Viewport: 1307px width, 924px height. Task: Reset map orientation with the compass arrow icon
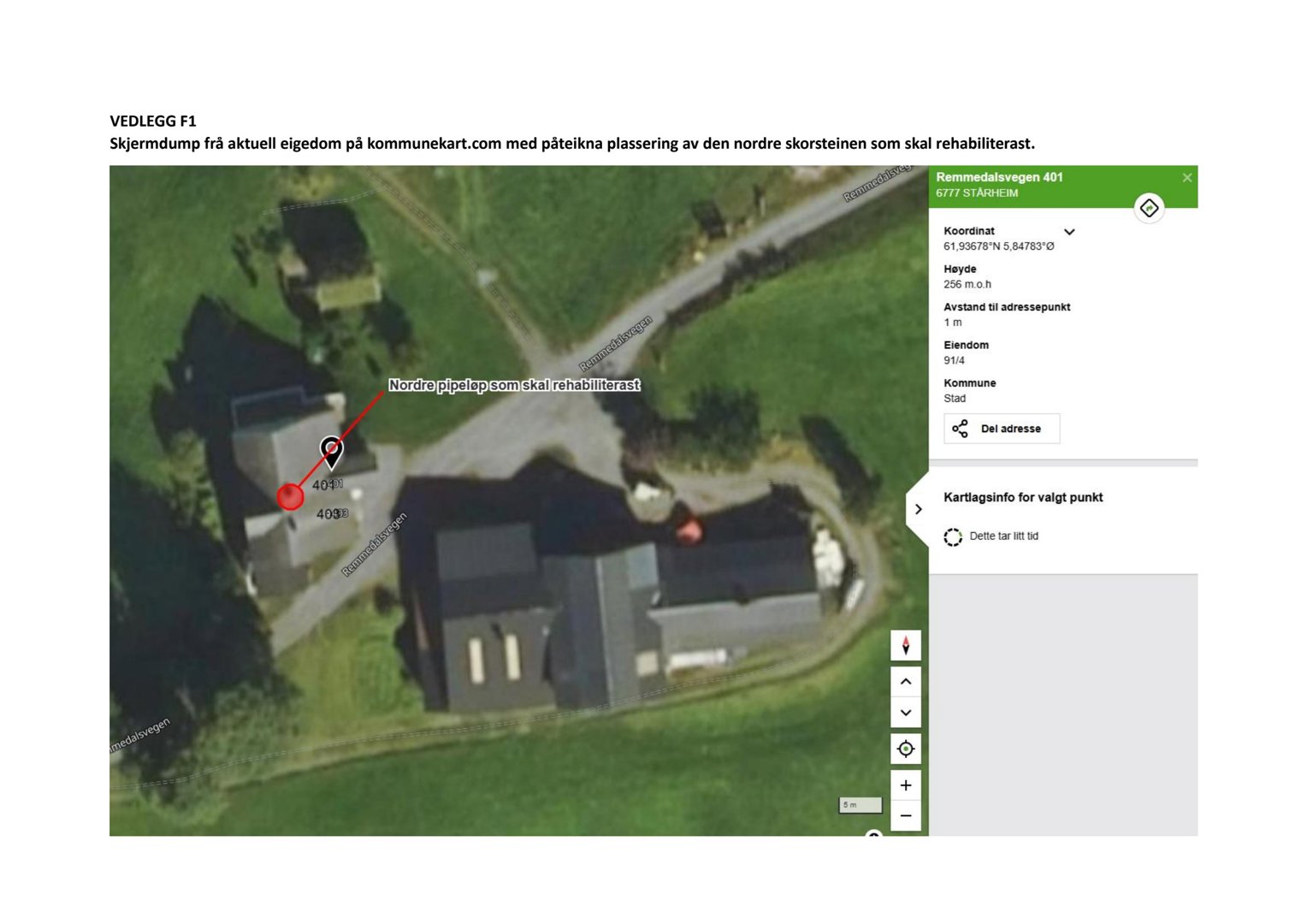tap(905, 646)
